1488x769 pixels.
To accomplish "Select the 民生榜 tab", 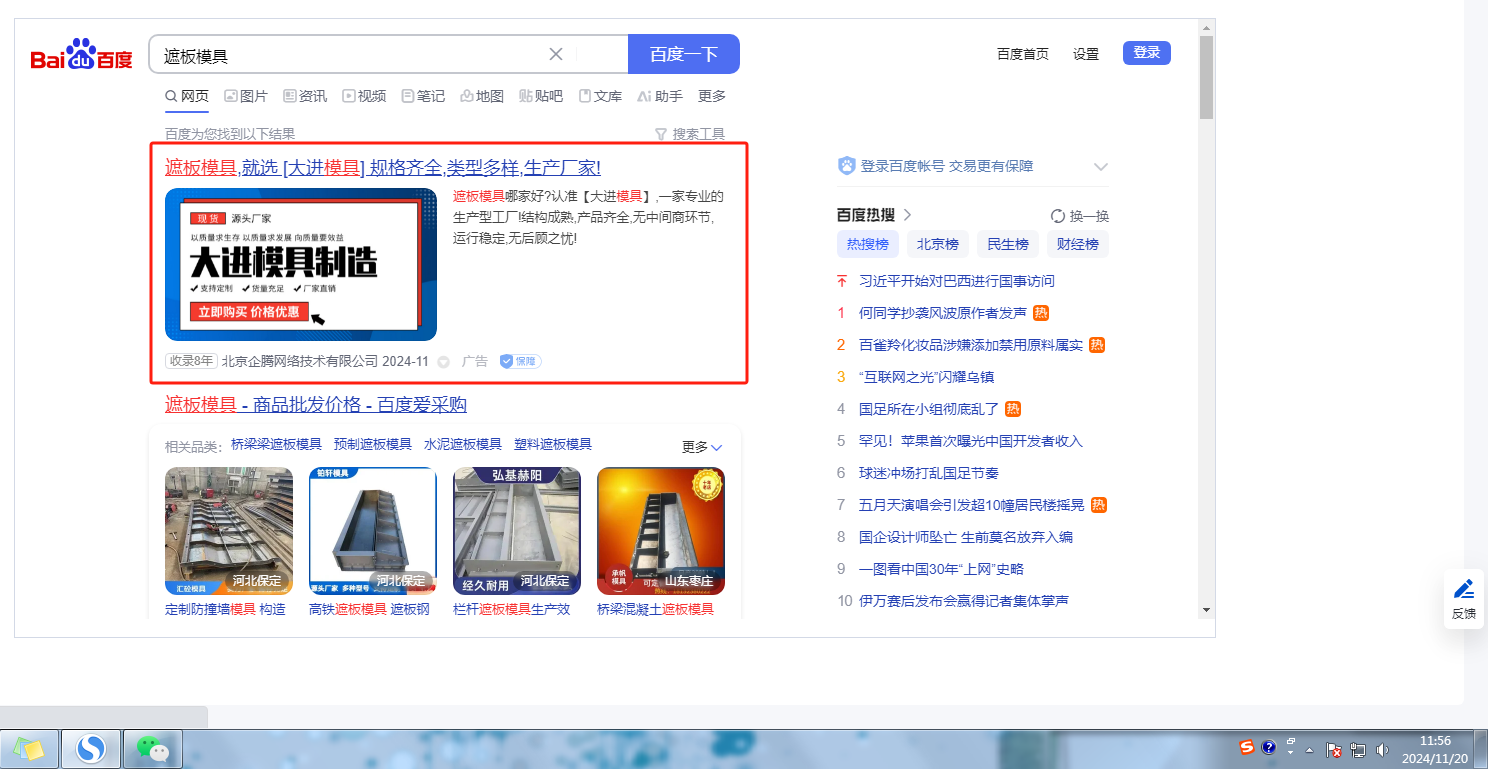I will point(1008,244).
